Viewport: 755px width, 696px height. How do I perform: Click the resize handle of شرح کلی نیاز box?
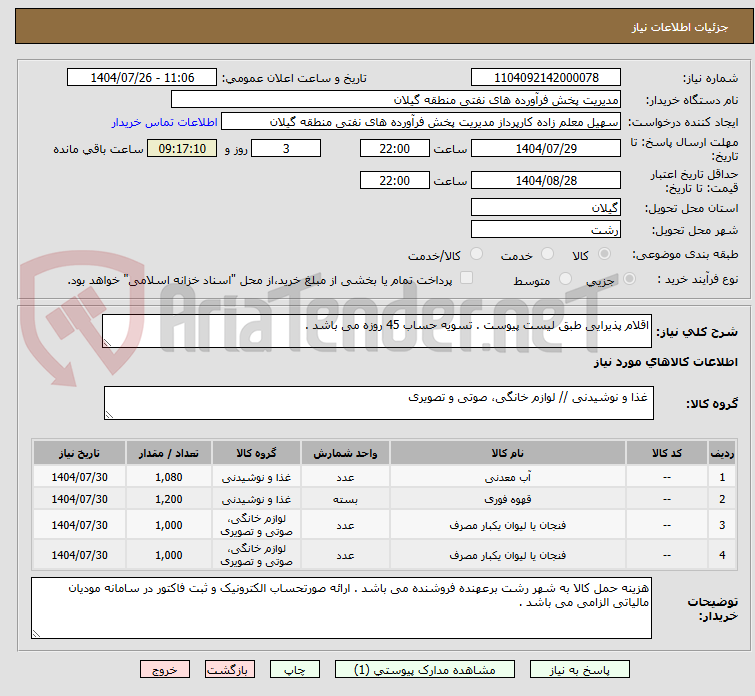[107, 342]
